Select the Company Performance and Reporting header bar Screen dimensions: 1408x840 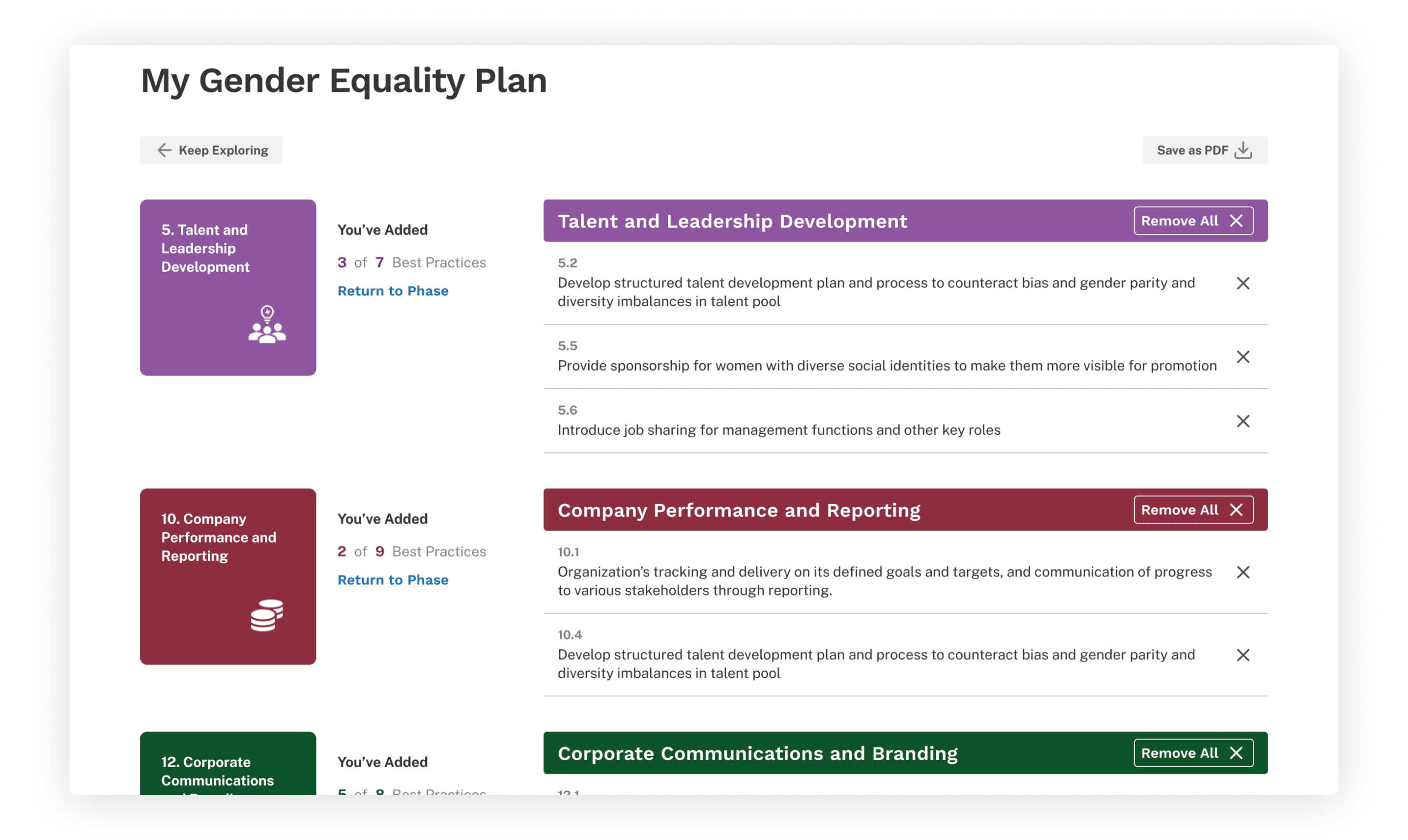point(739,510)
